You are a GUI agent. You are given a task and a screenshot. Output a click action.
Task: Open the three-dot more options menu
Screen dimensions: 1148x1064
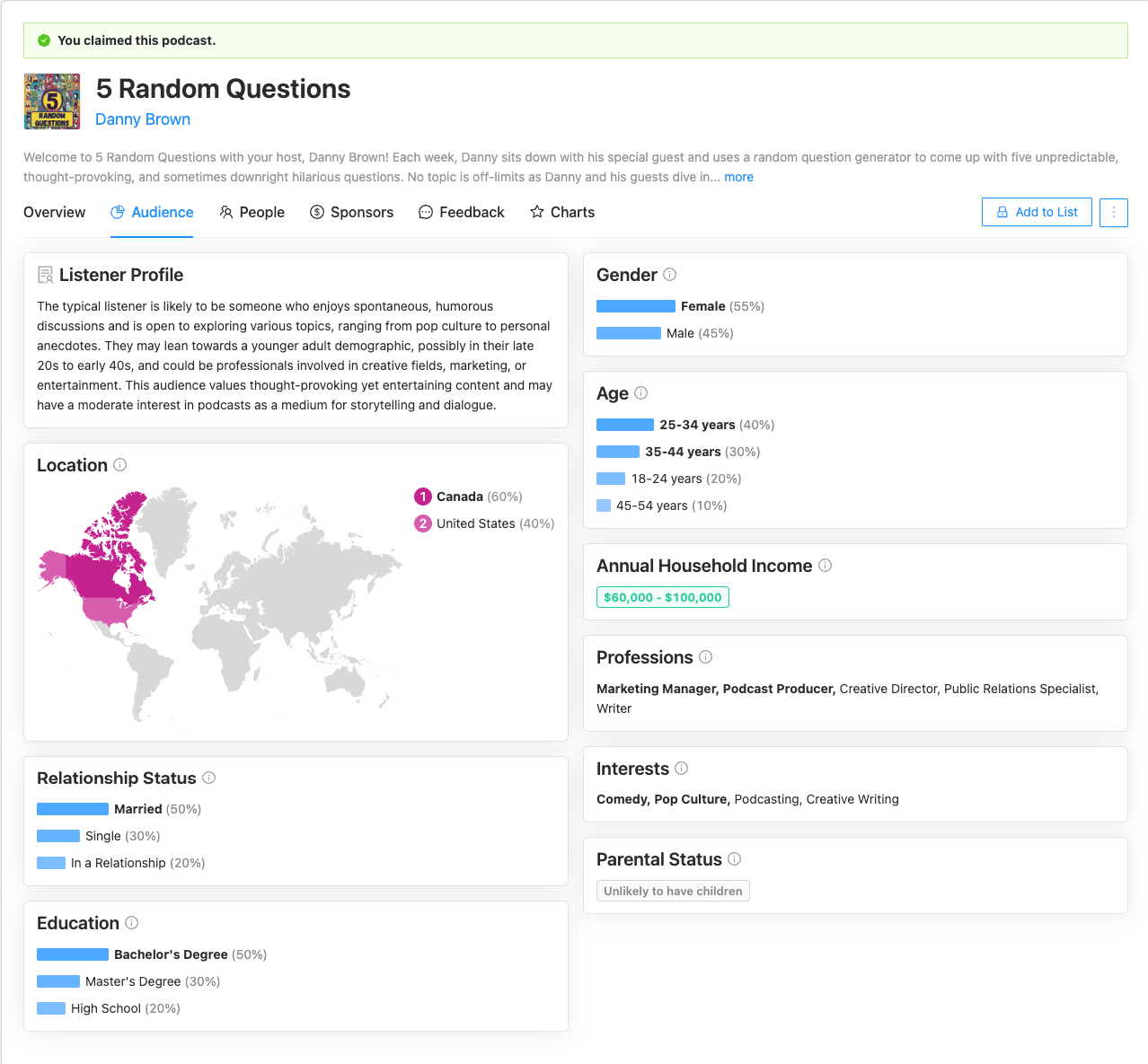(1114, 212)
